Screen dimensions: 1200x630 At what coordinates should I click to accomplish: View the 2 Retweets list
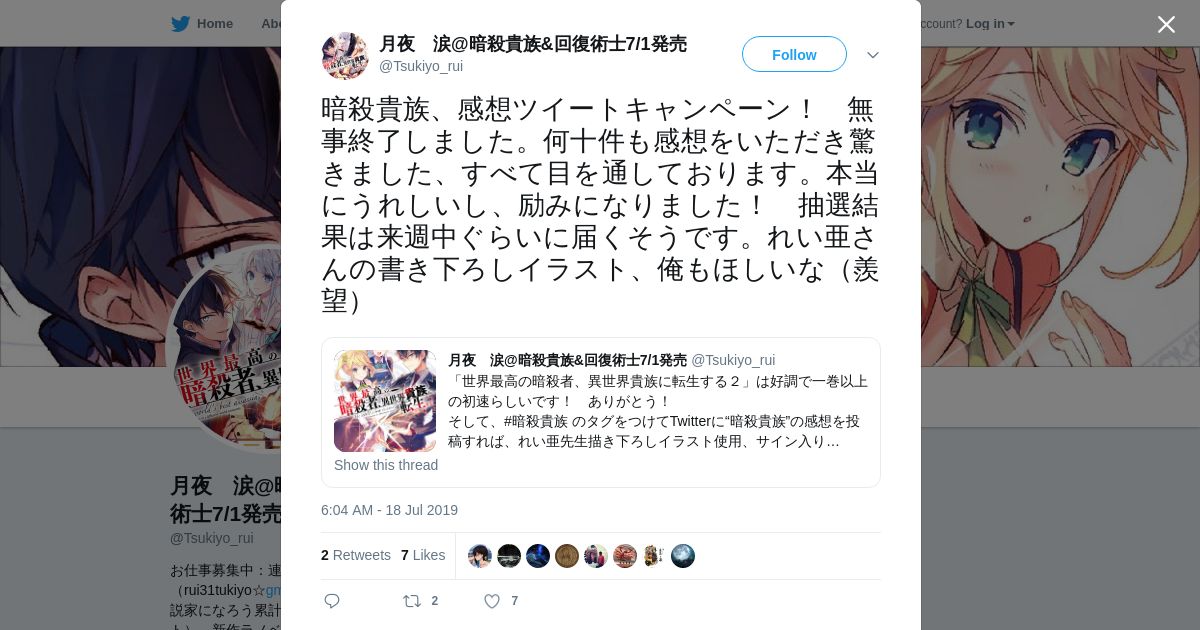point(356,555)
